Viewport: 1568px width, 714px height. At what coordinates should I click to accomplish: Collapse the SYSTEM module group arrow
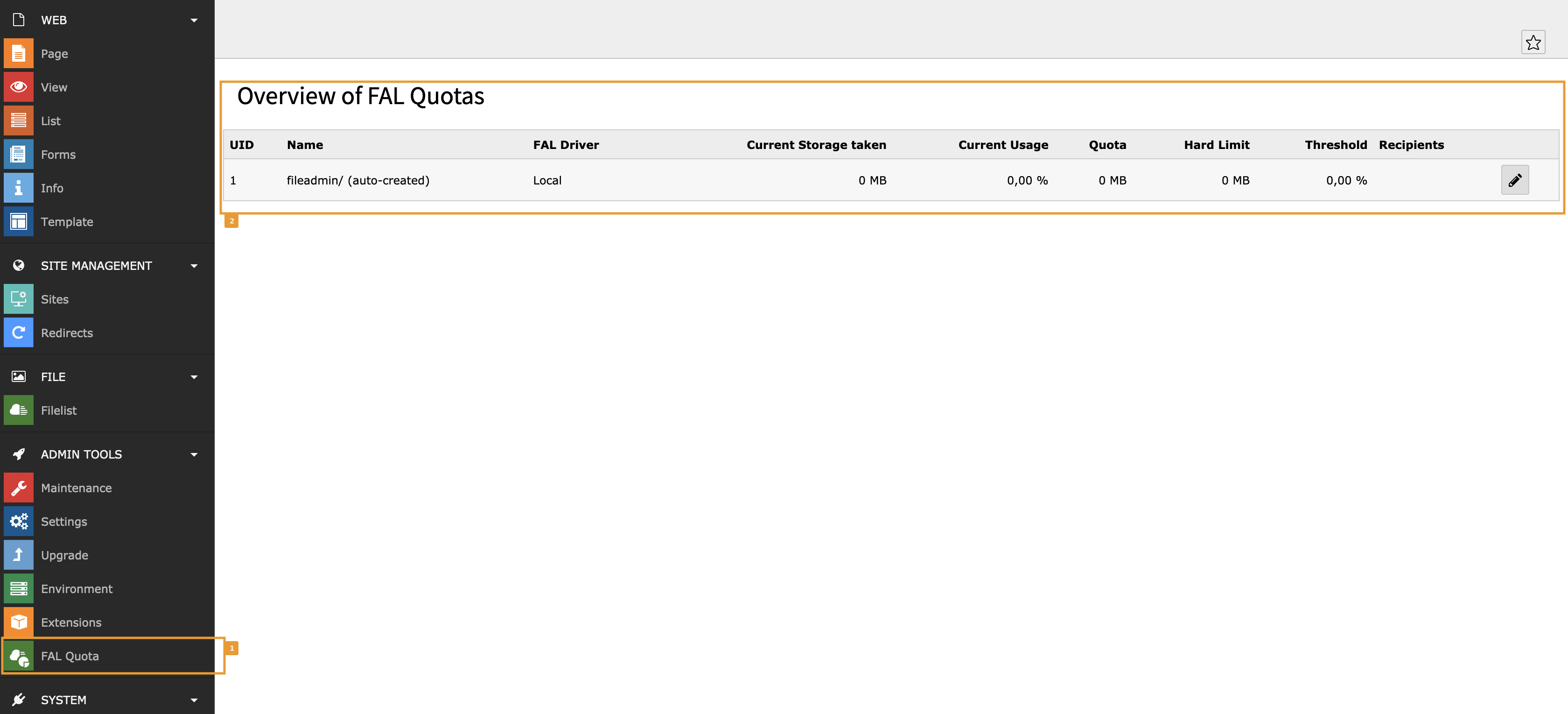point(194,700)
